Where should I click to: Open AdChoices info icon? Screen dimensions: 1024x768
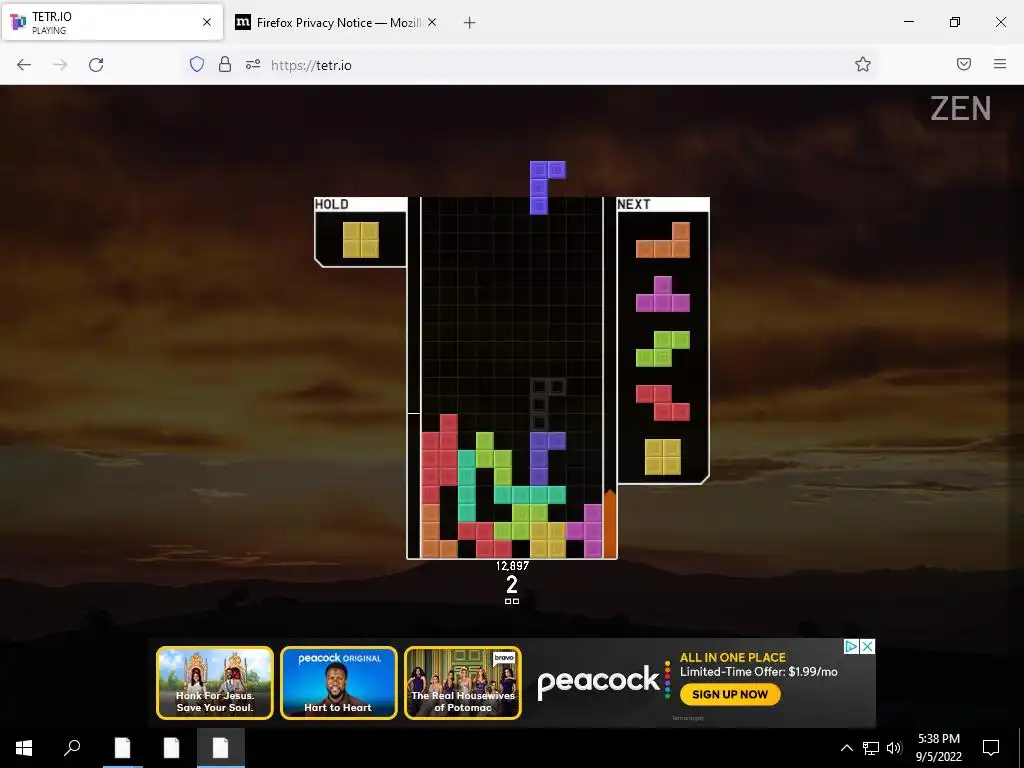pos(852,647)
